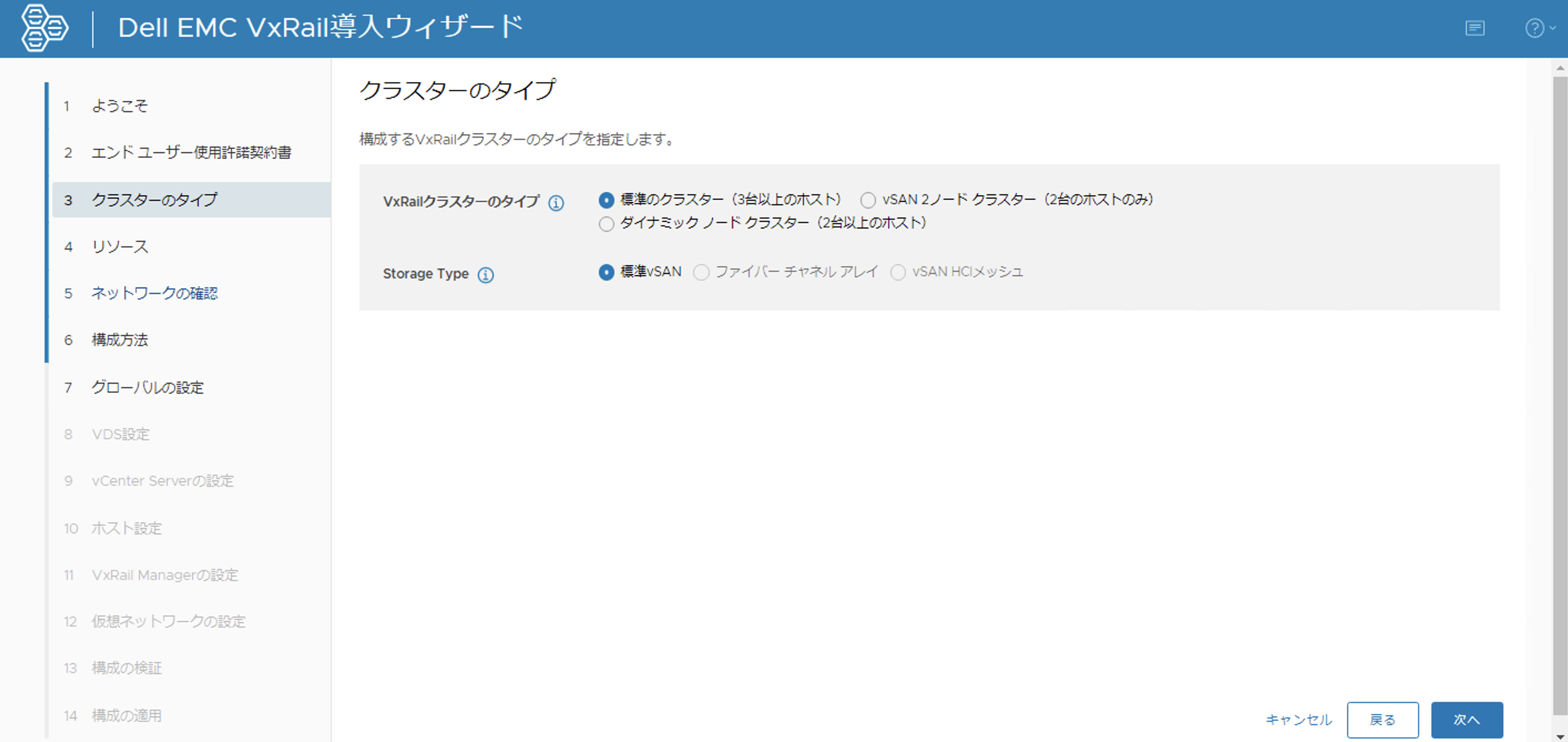Click the scrollbar down arrow
The image size is (1568, 742).
click(1560, 736)
